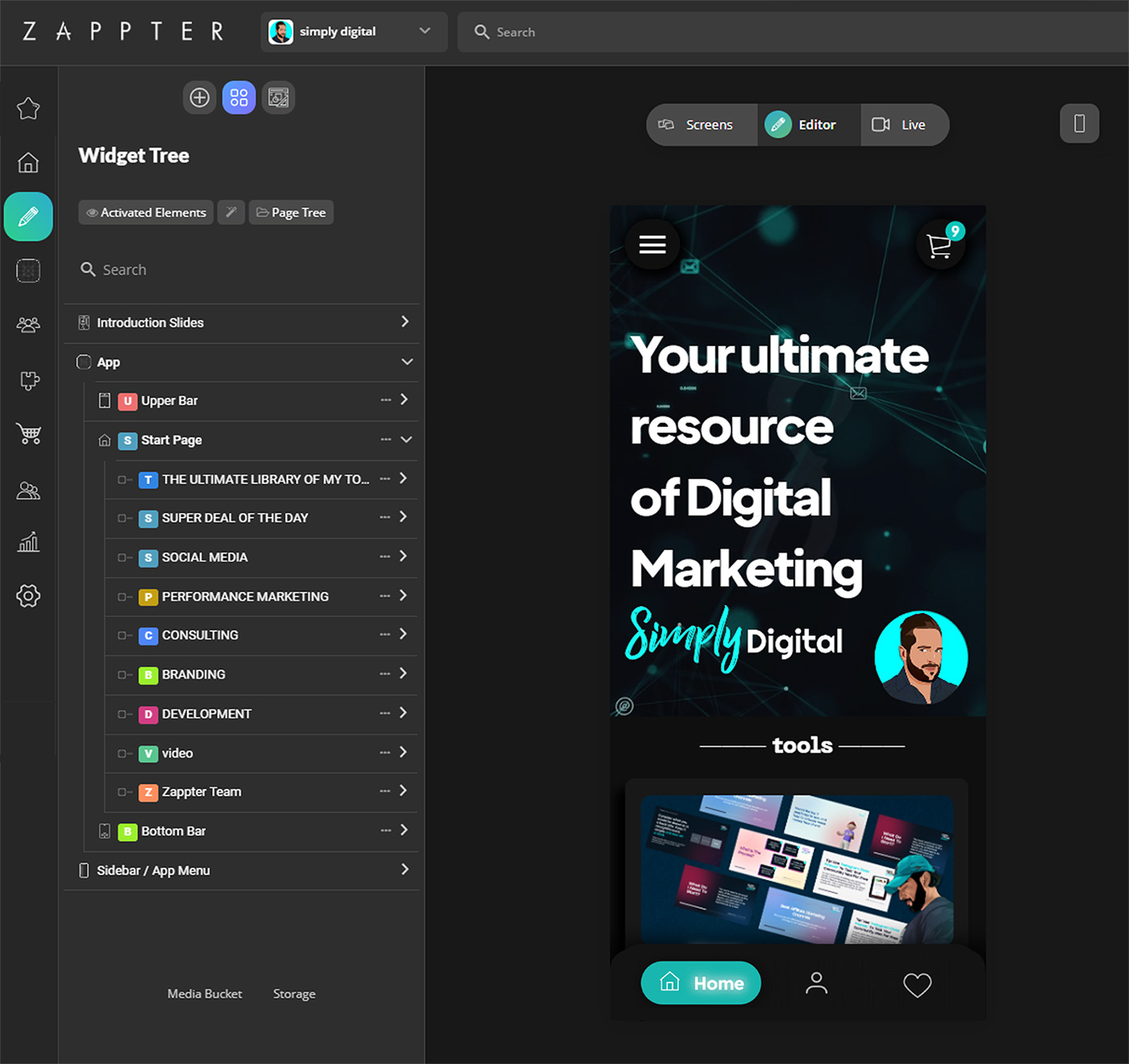Open the home icon in left sidebar
1129x1064 pixels.
pos(28,162)
